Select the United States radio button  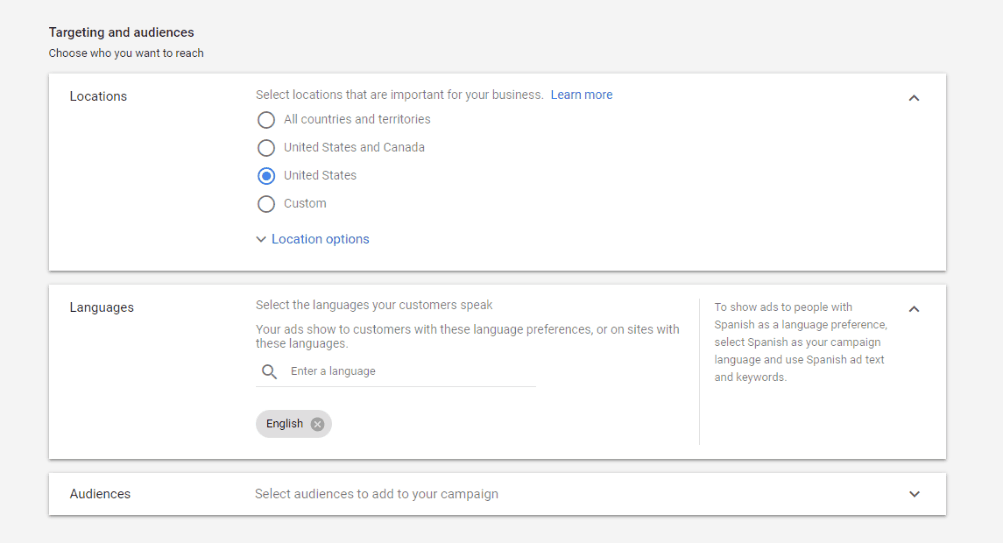tap(266, 176)
